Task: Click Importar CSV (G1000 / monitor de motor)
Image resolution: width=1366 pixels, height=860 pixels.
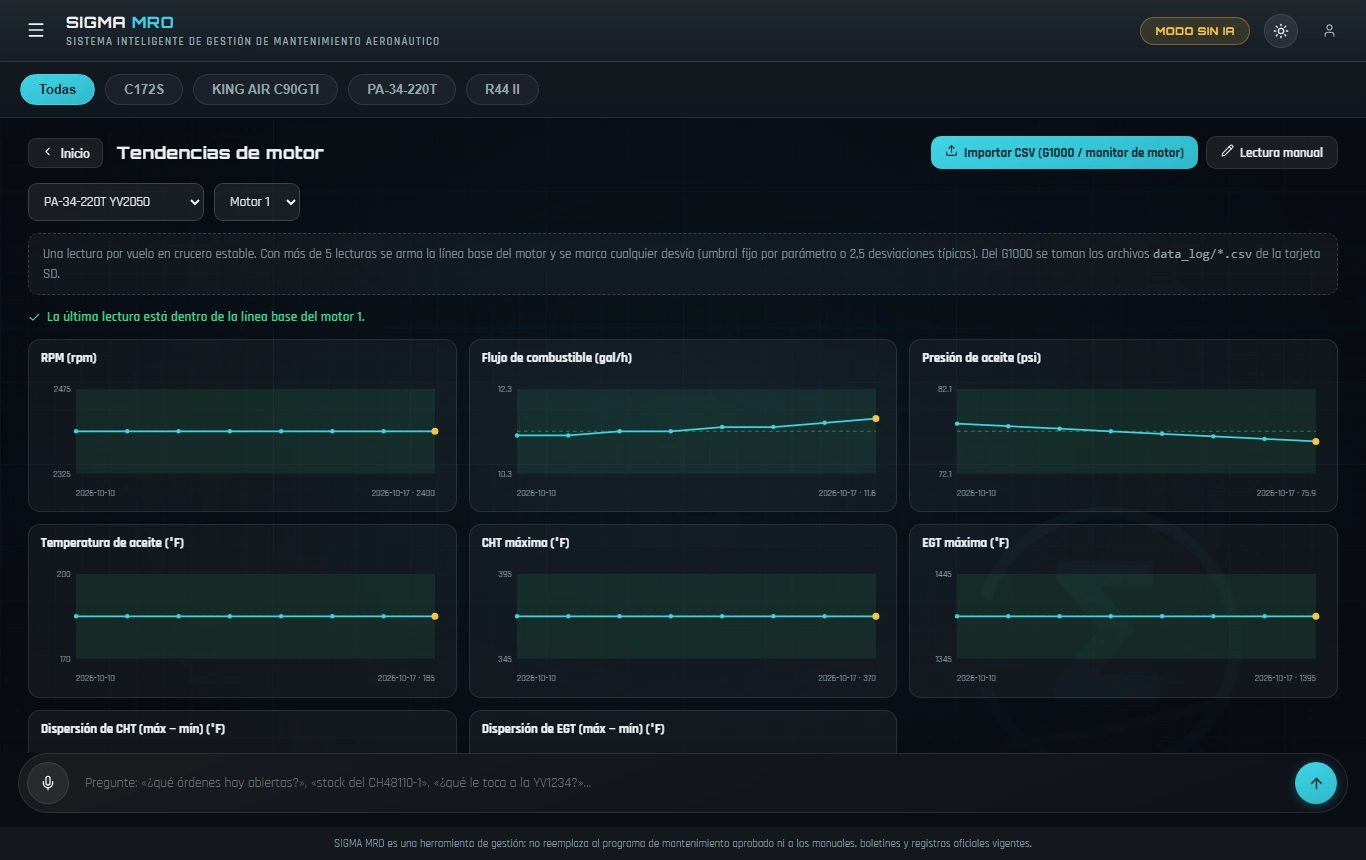Action: (x=1064, y=153)
